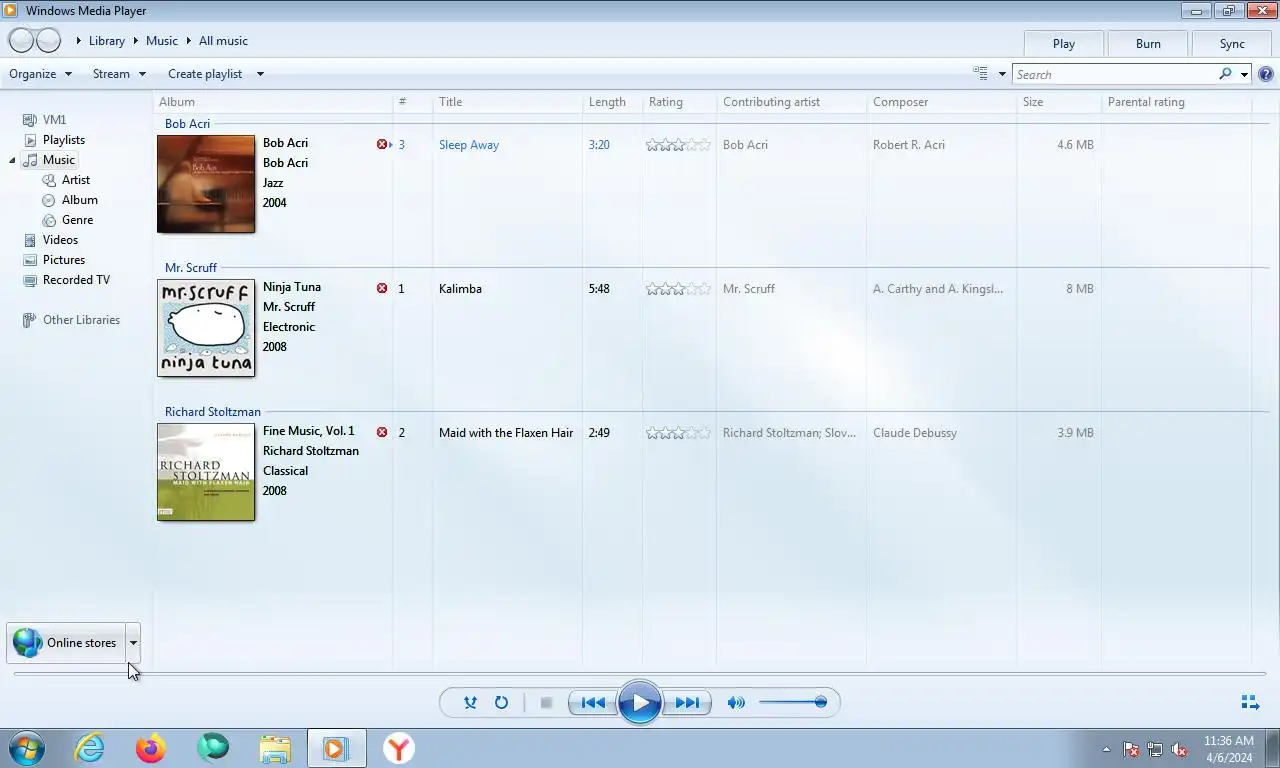This screenshot has width=1280, height=768.
Task: Open Playlists in the navigation pane
Action: (63, 140)
